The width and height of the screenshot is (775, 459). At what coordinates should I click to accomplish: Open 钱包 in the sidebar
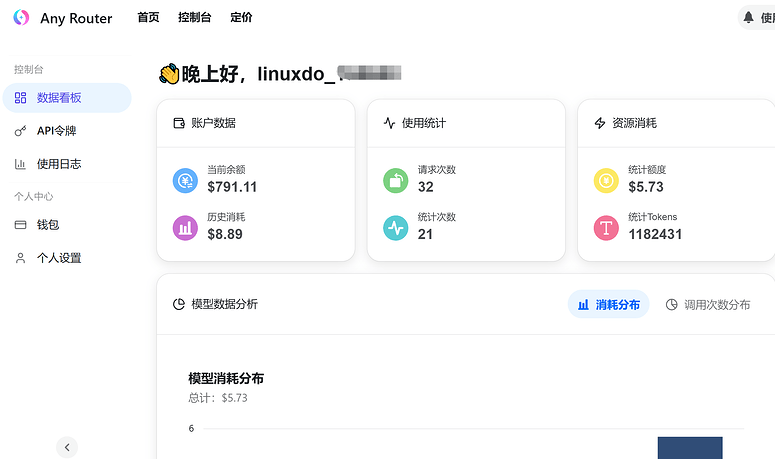[x=67, y=225]
